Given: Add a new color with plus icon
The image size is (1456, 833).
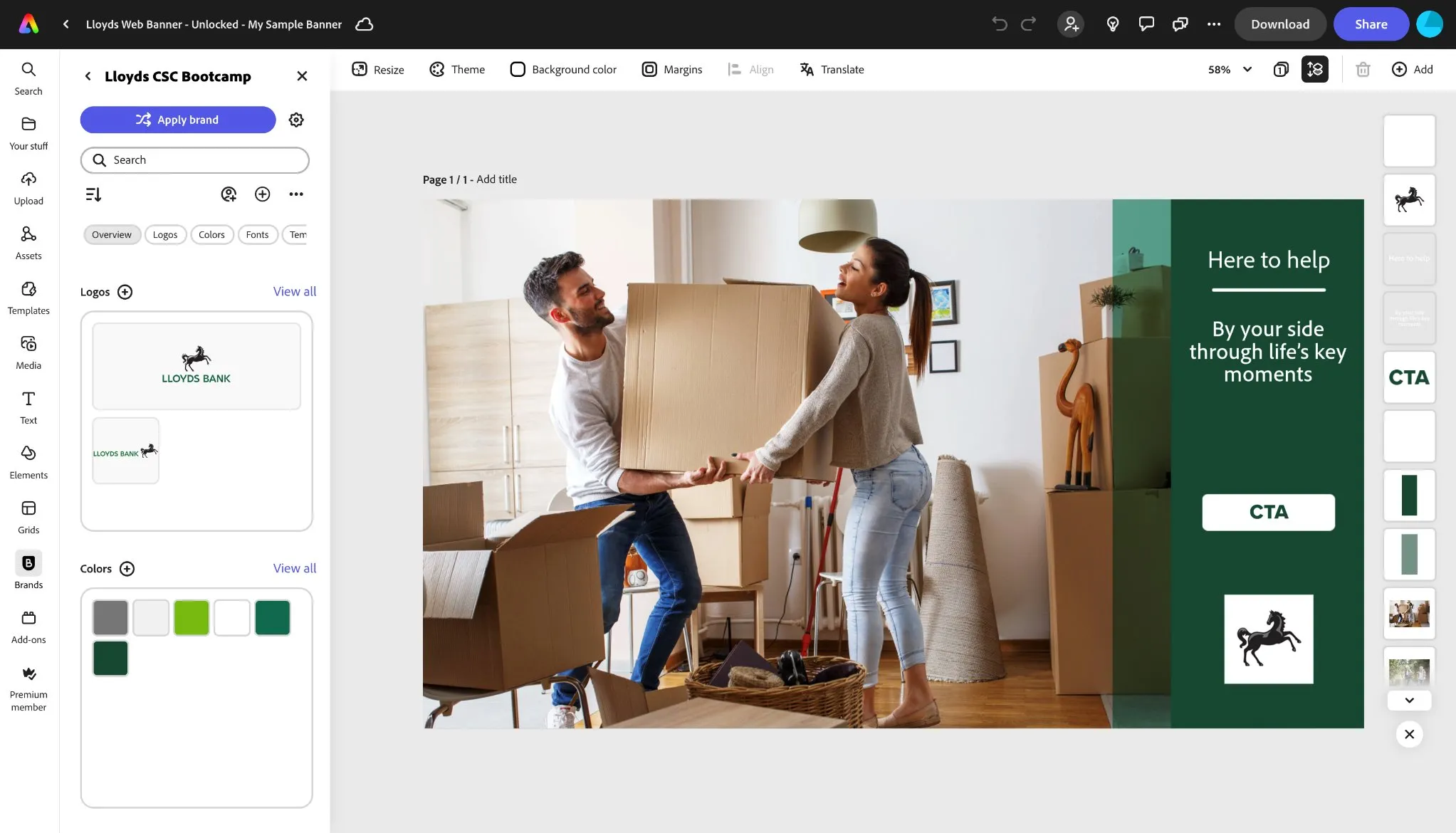Looking at the screenshot, I should tap(127, 569).
